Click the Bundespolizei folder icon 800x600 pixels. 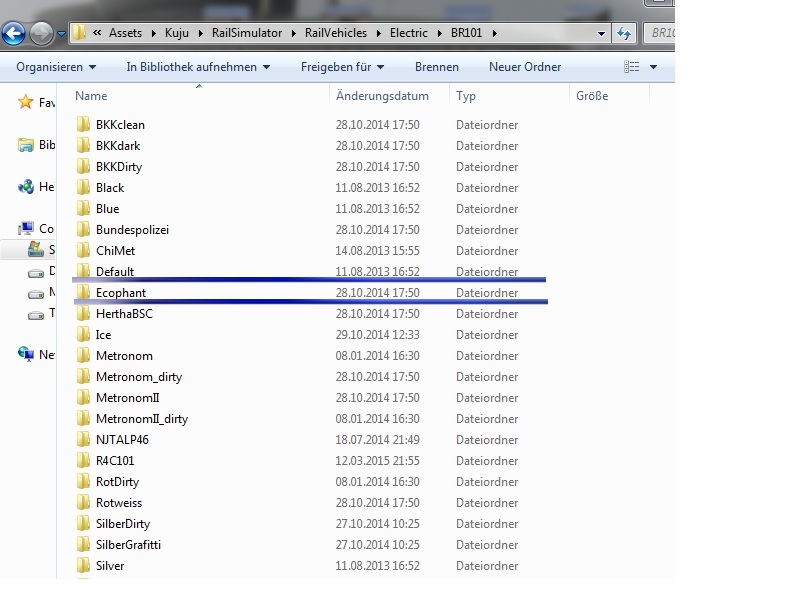83,230
